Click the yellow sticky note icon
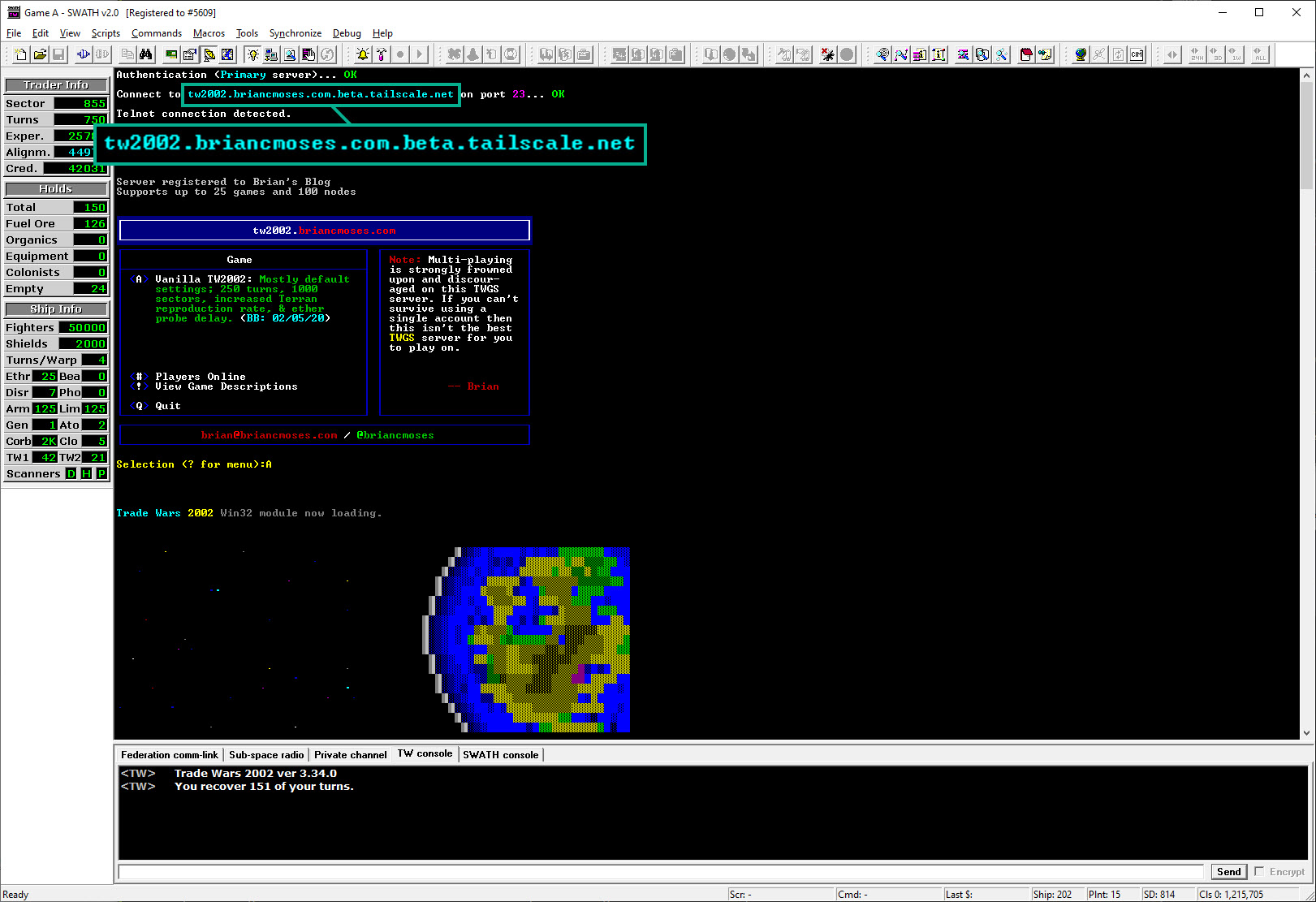The height and width of the screenshot is (902, 1316). (1045, 54)
